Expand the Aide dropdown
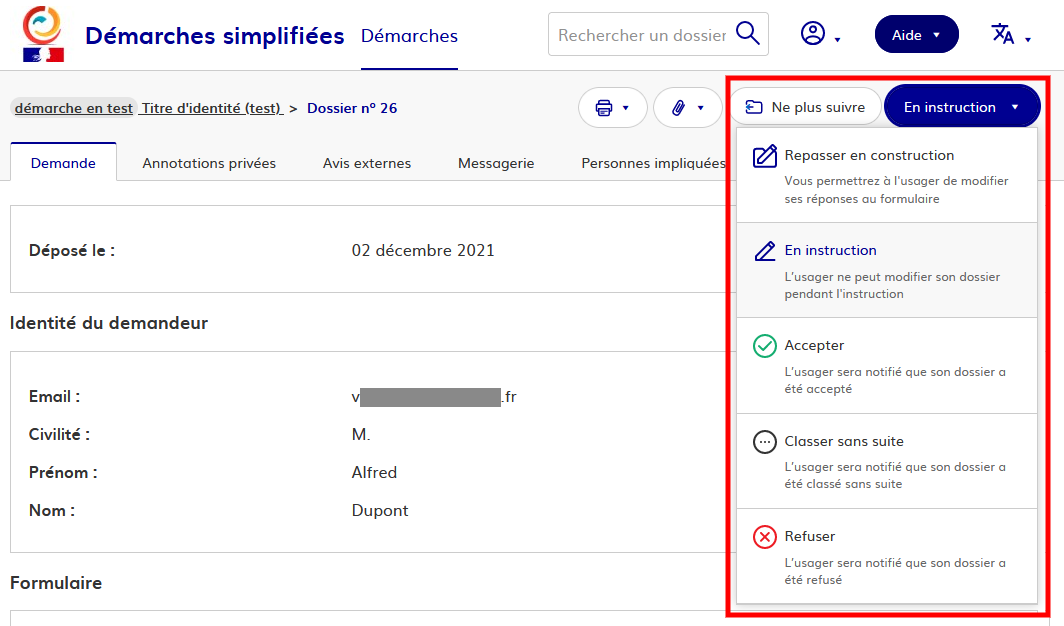The height and width of the screenshot is (626, 1064). [x=916, y=34]
